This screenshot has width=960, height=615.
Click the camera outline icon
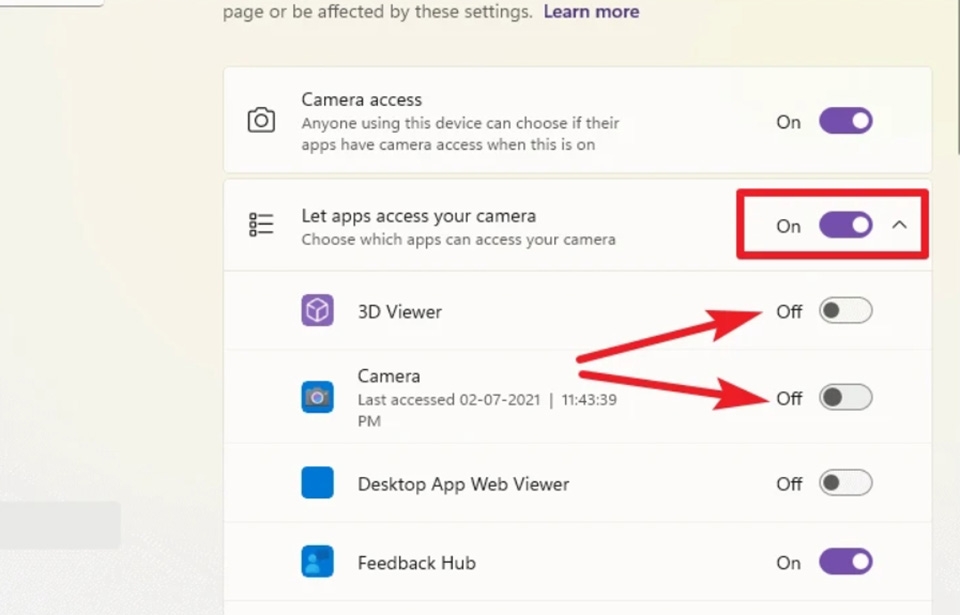tap(261, 120)
